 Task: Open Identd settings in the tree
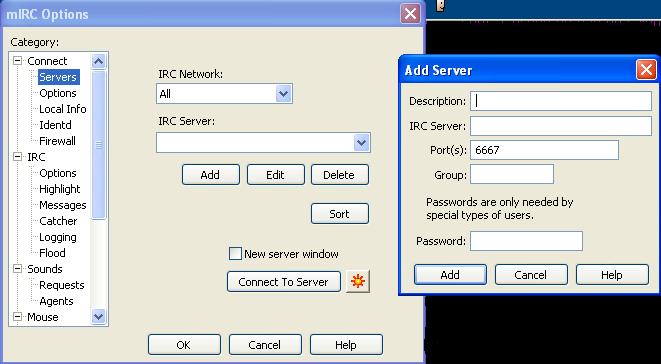click(55, 125)
